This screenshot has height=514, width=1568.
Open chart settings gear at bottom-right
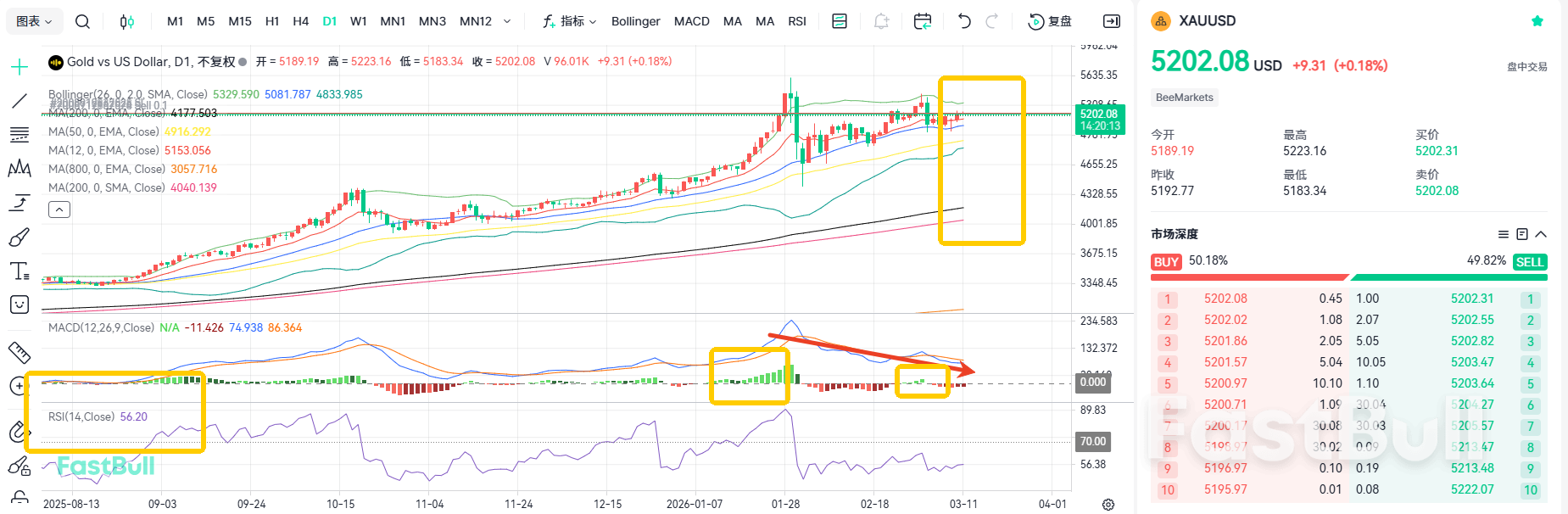[x=1108, y=505]
